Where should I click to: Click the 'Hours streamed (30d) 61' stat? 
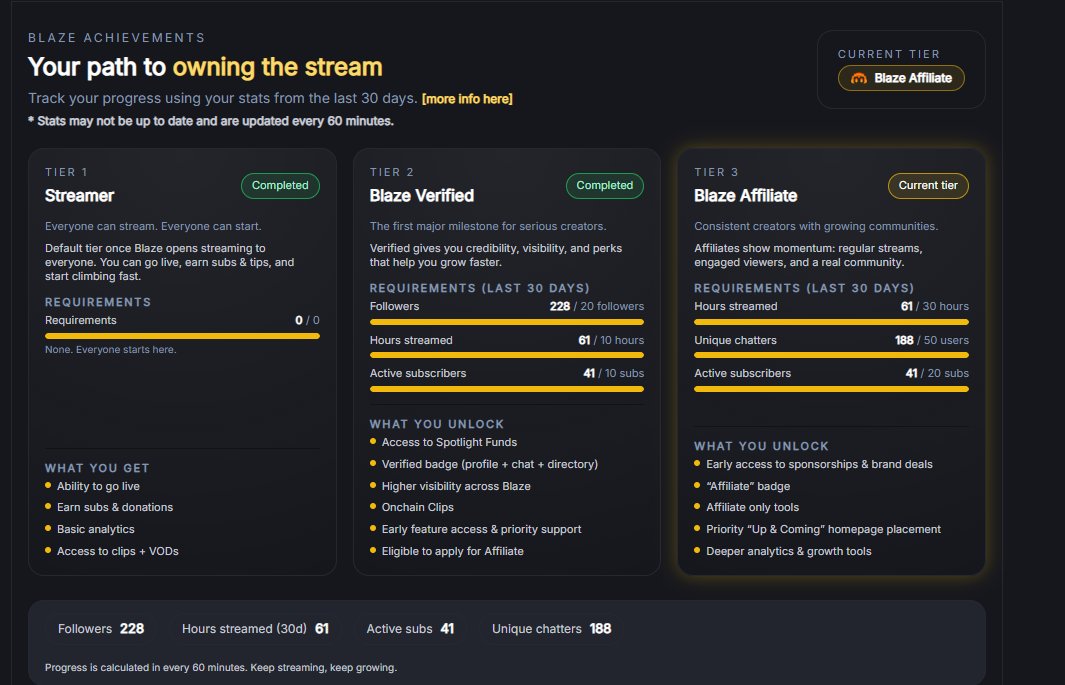click(x=255, y=629)
